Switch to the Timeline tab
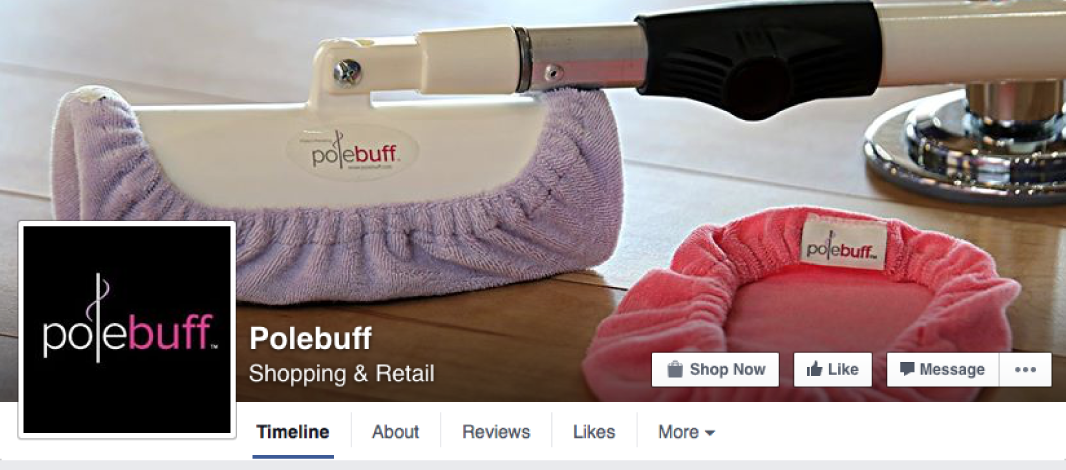Screen dimensions: 1066x470 pos(293,432)
